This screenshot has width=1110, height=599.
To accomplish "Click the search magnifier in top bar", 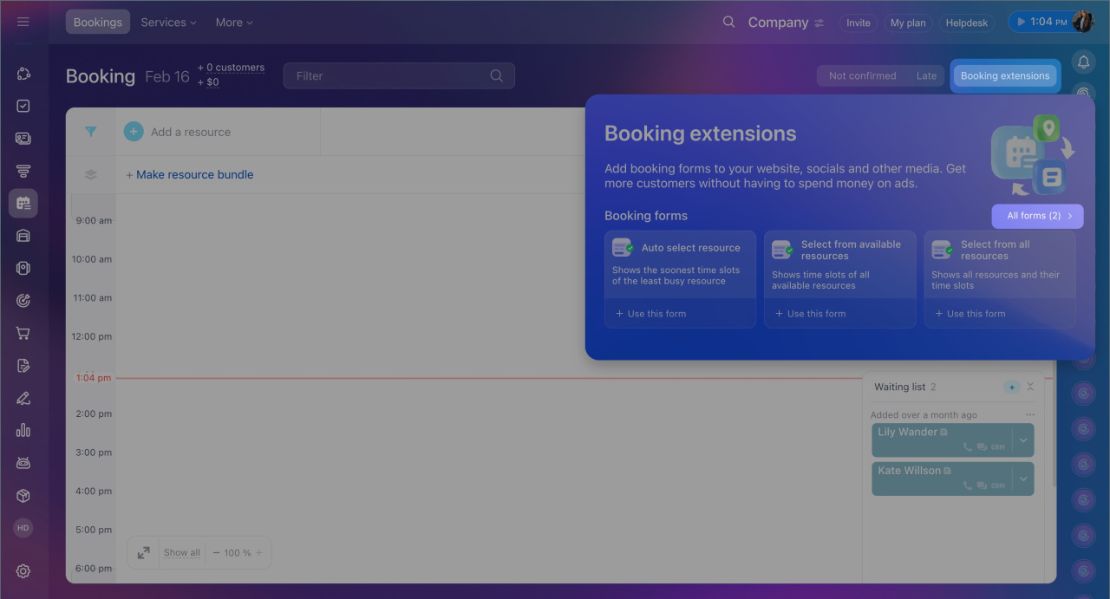I will click(728, 22).
